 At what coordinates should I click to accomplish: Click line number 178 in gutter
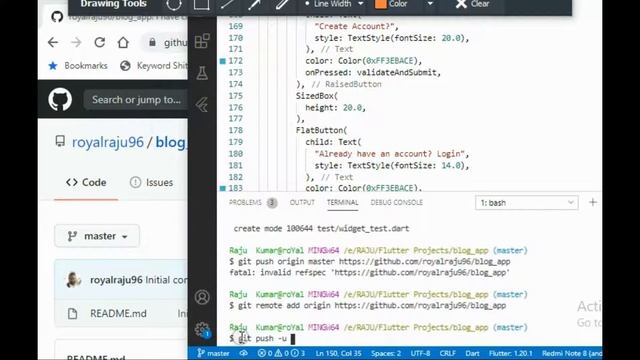click(x=236, y=130)
